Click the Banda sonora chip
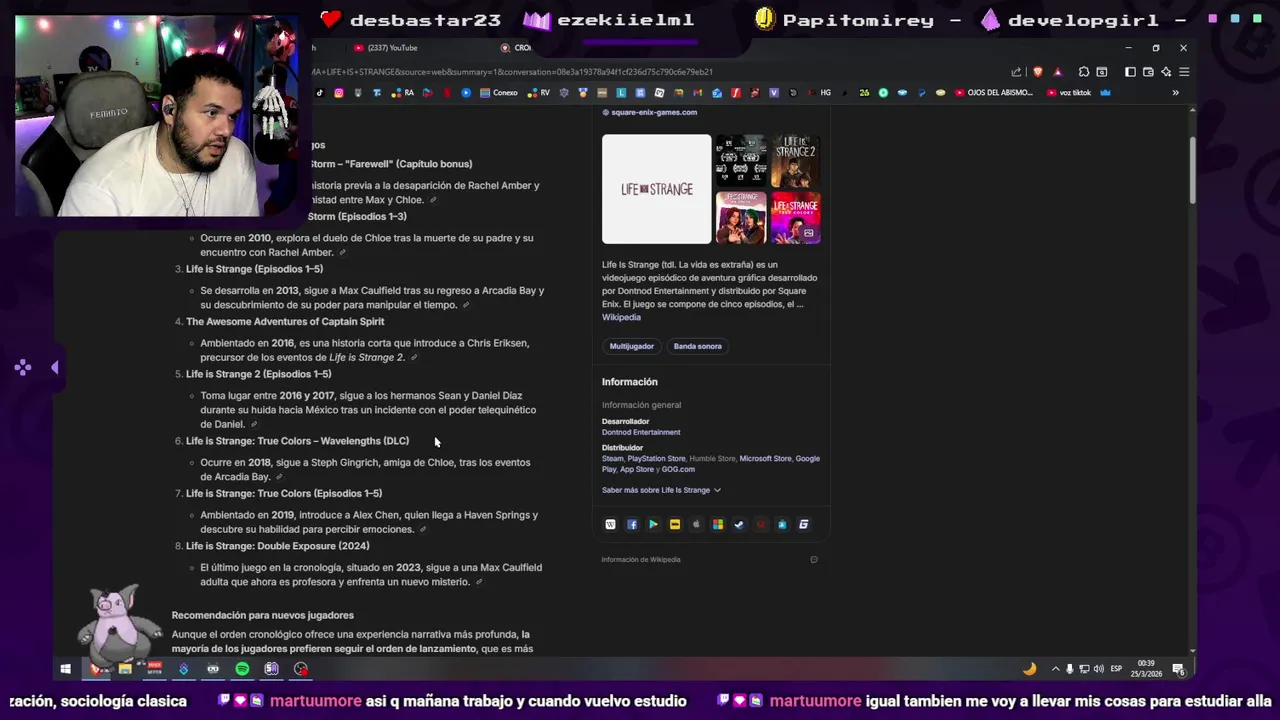 697,346
